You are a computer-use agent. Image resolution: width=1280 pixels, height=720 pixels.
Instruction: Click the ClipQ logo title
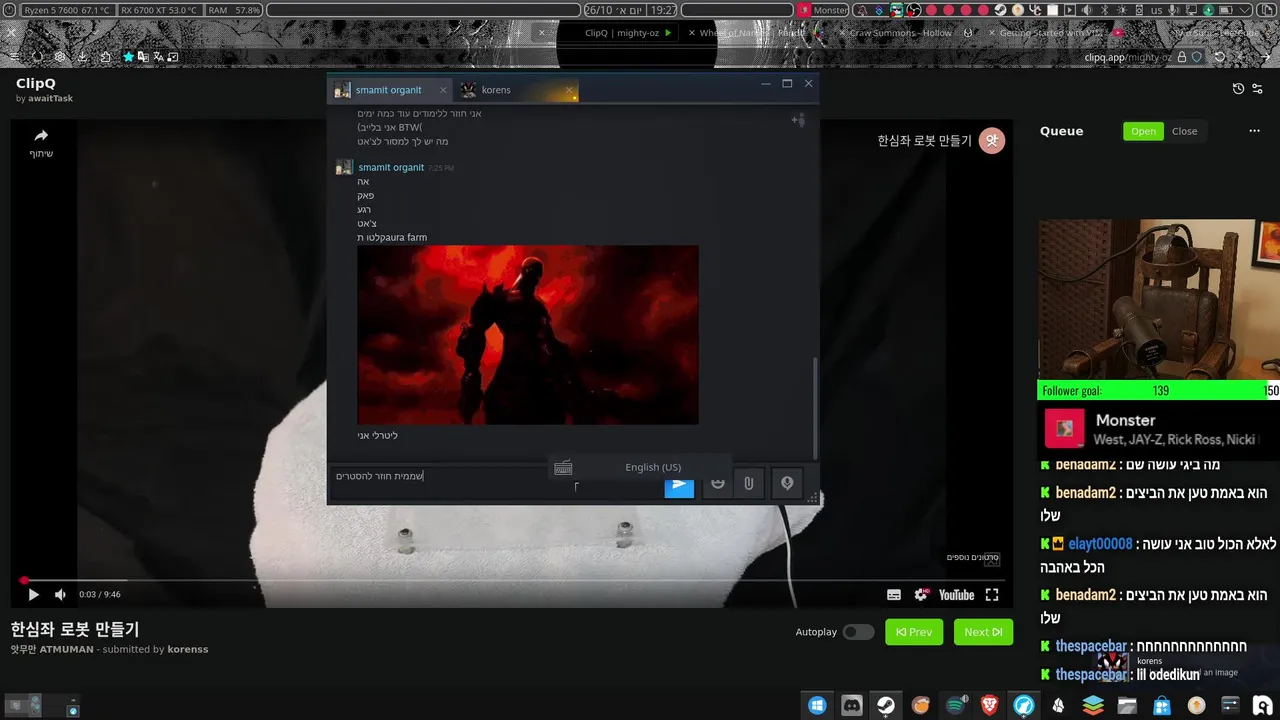coord(35,84)
